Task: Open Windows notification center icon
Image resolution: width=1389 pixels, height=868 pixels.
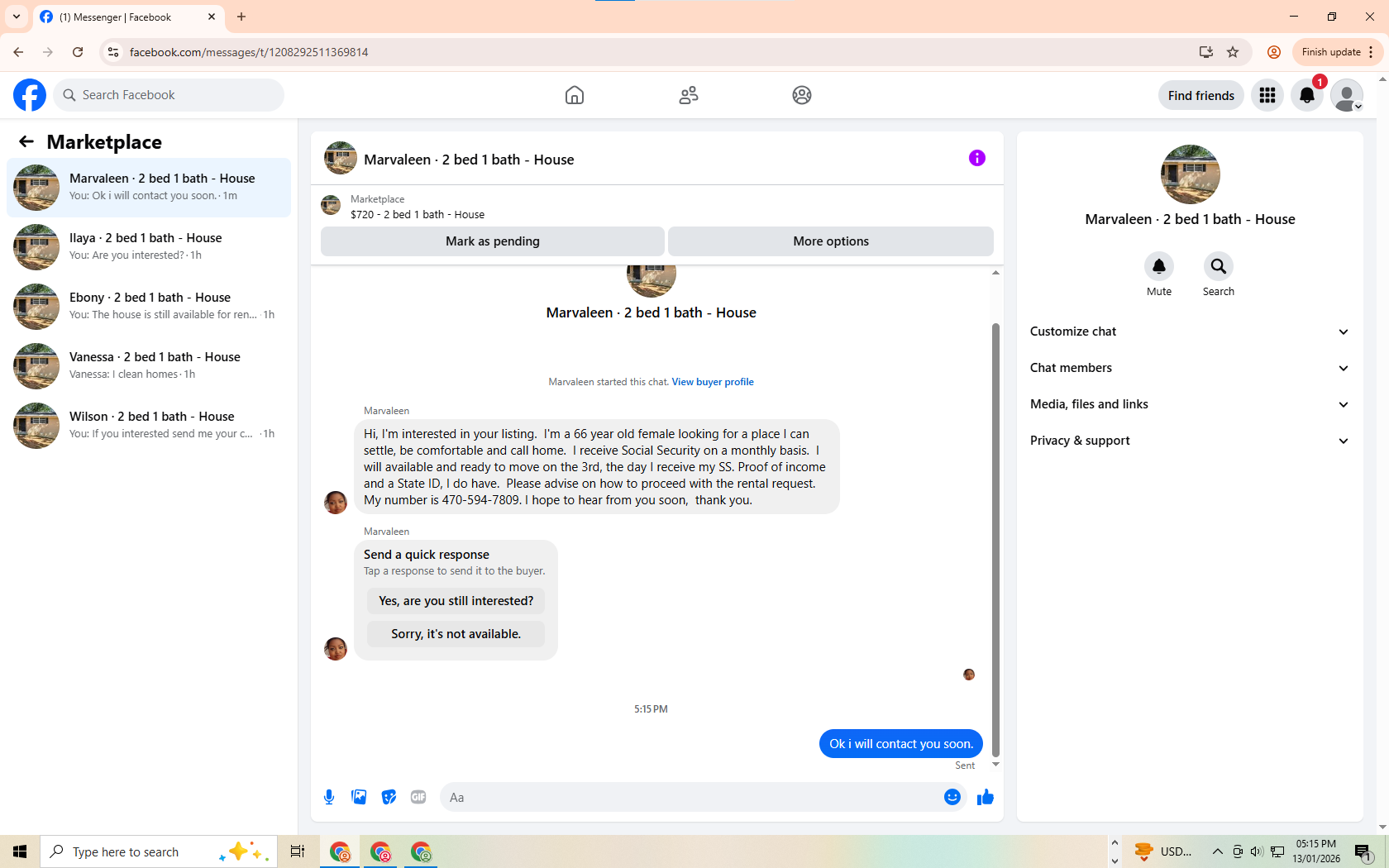Action: (1363, 851)
